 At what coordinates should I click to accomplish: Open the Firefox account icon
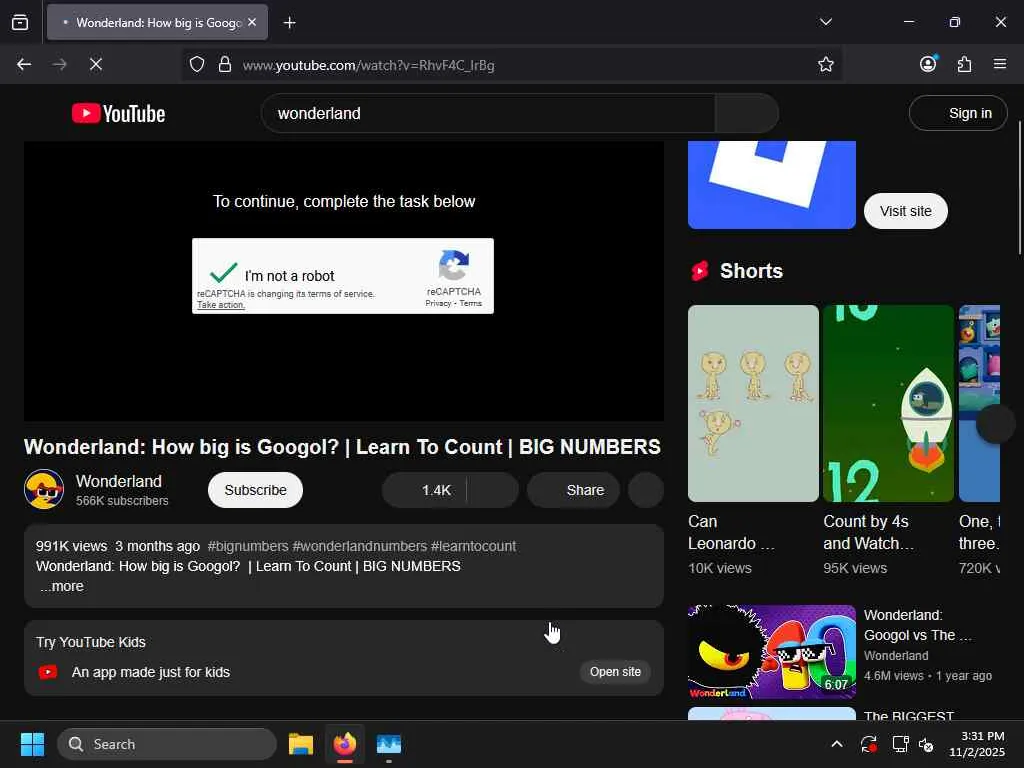point(928,64)
